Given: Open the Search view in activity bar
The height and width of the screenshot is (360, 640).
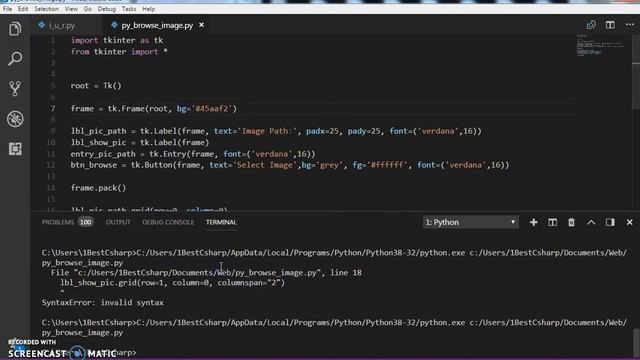Looking at the screenshot, I should (x=15, y=58).
